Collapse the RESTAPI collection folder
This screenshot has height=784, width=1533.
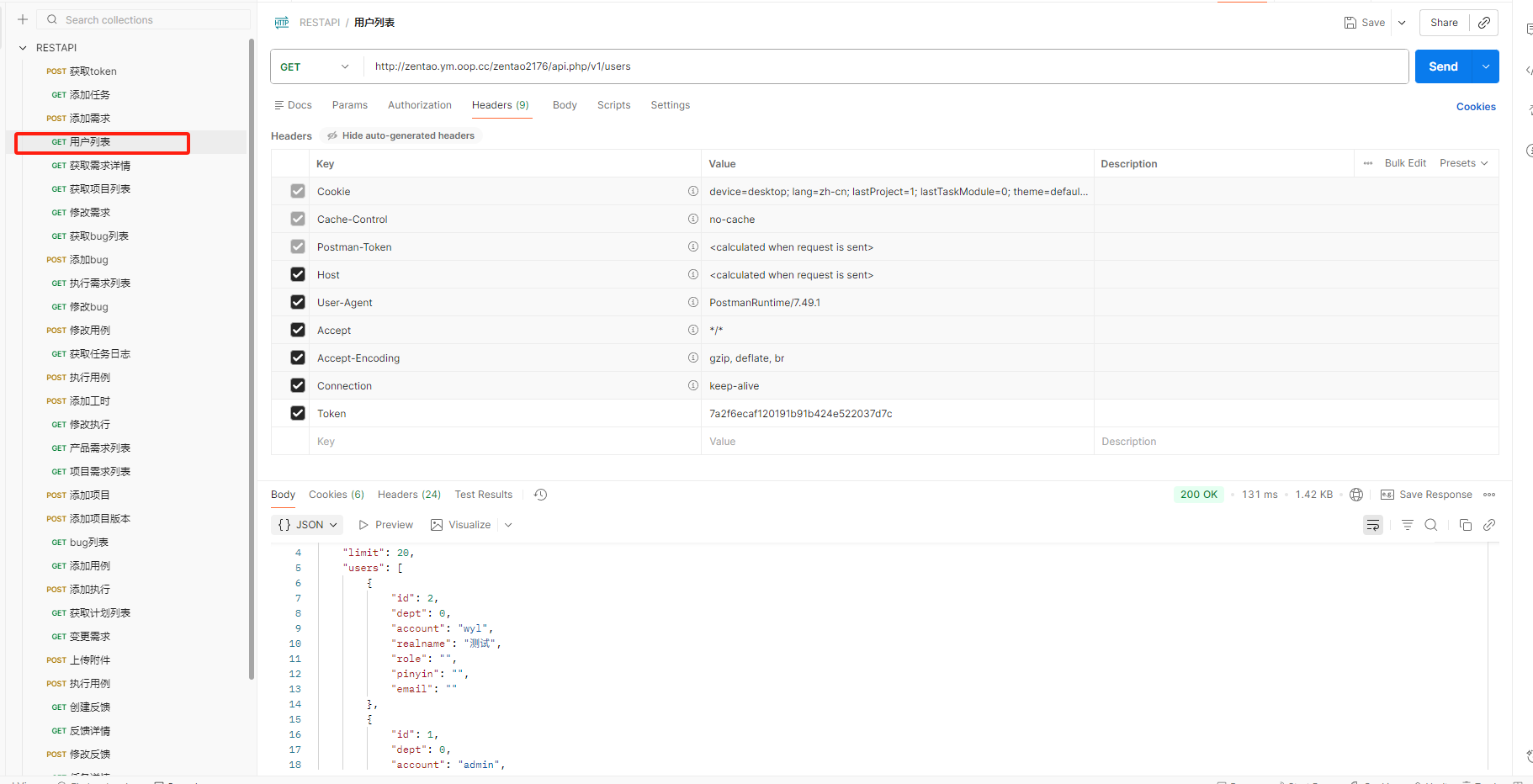(x=23, y=48)
